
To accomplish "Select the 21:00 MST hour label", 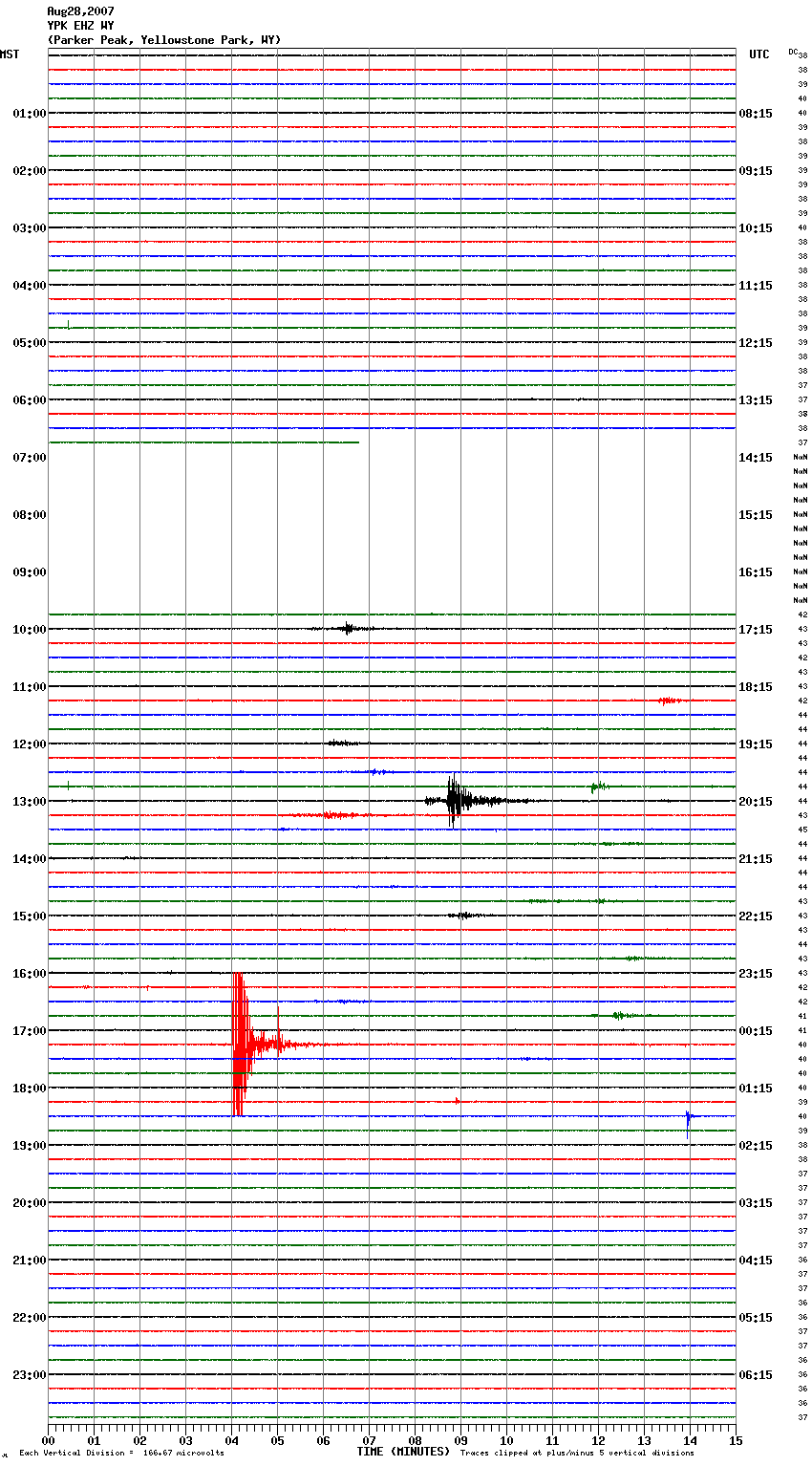I will [x=29, y=1261].
